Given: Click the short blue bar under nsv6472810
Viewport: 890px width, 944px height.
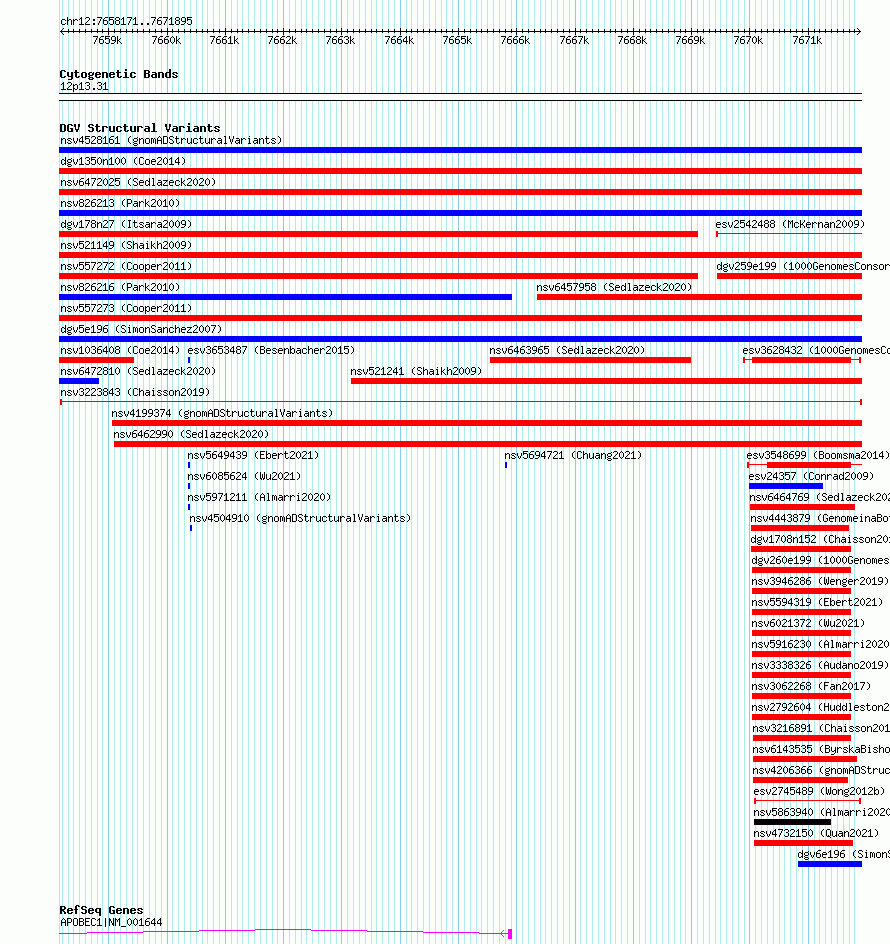Looking at the screenshot, I should pyautogui.click(x=79, y=381).
